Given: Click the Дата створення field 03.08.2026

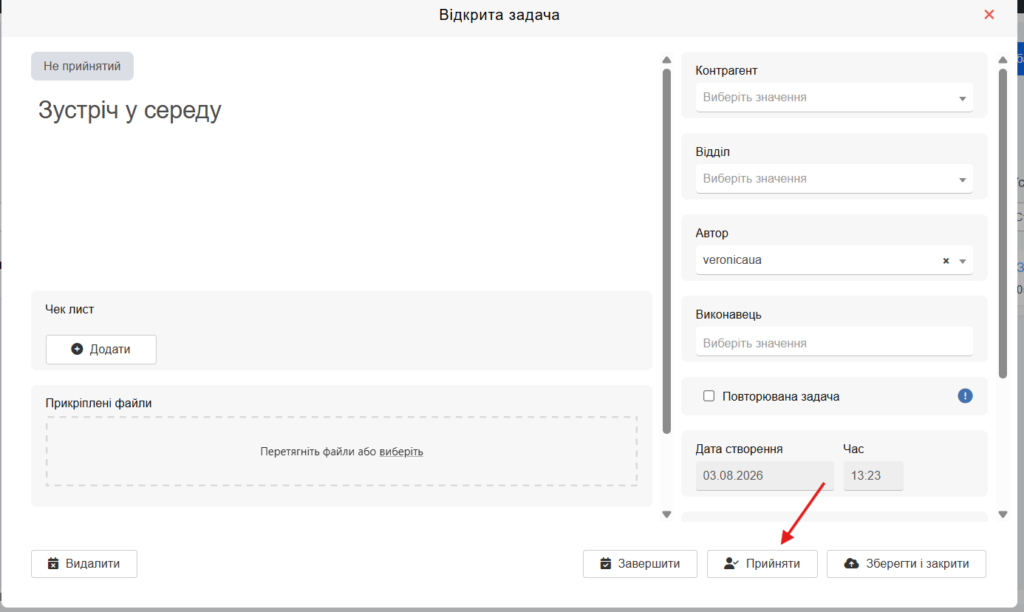Looking at the screenshot, I should click(764, 475).
